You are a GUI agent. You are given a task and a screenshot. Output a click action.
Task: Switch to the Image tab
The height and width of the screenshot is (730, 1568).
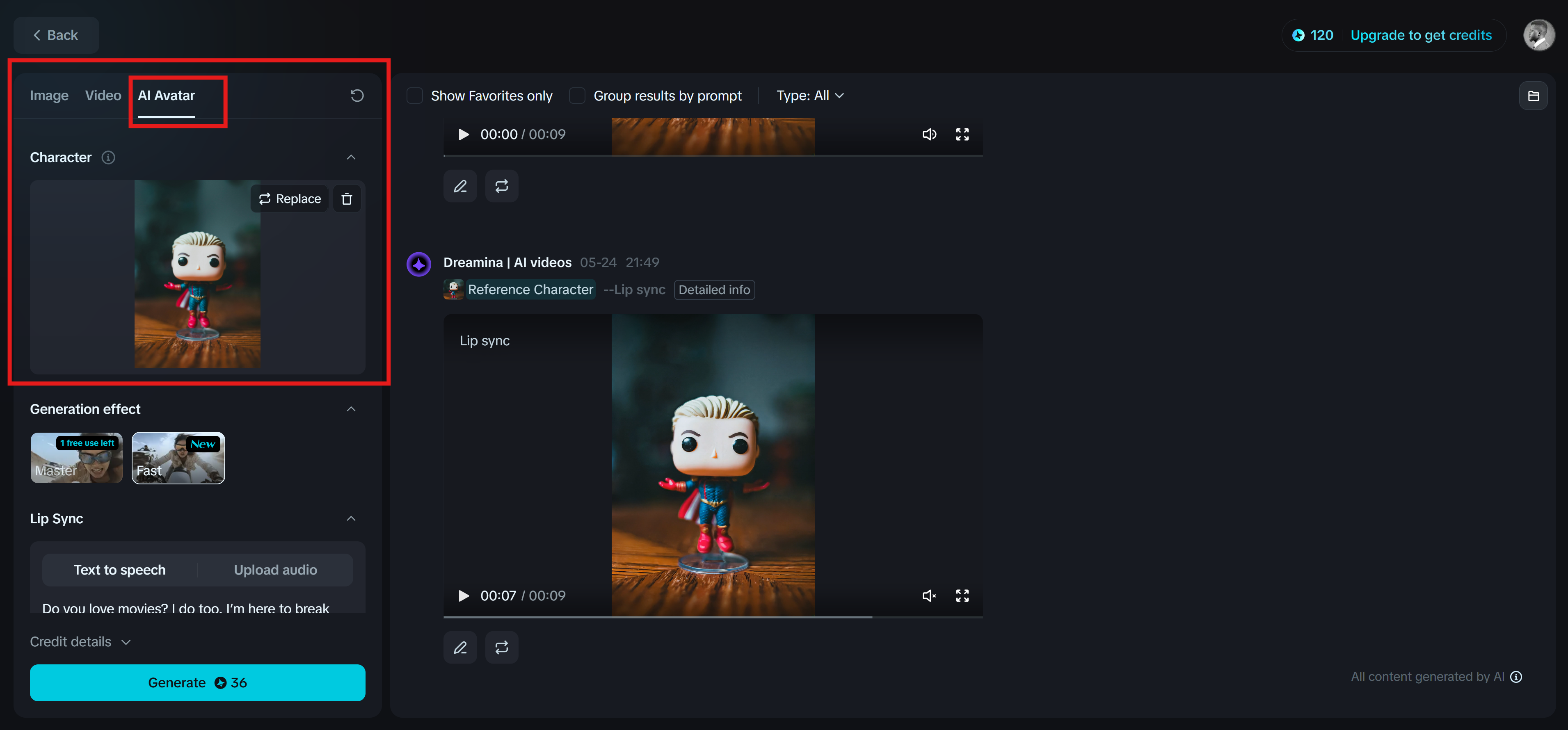tap(49, 96)
